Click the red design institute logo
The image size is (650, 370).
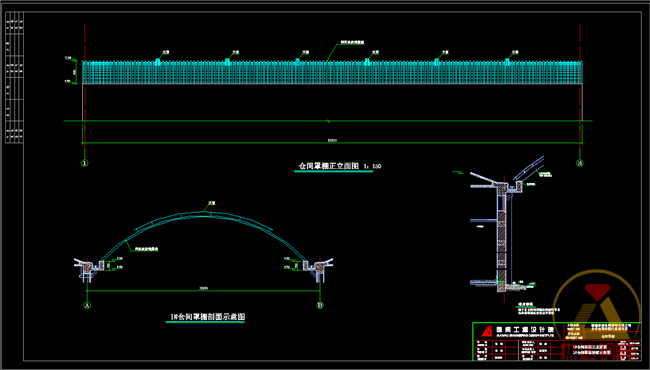pos(488,331)
